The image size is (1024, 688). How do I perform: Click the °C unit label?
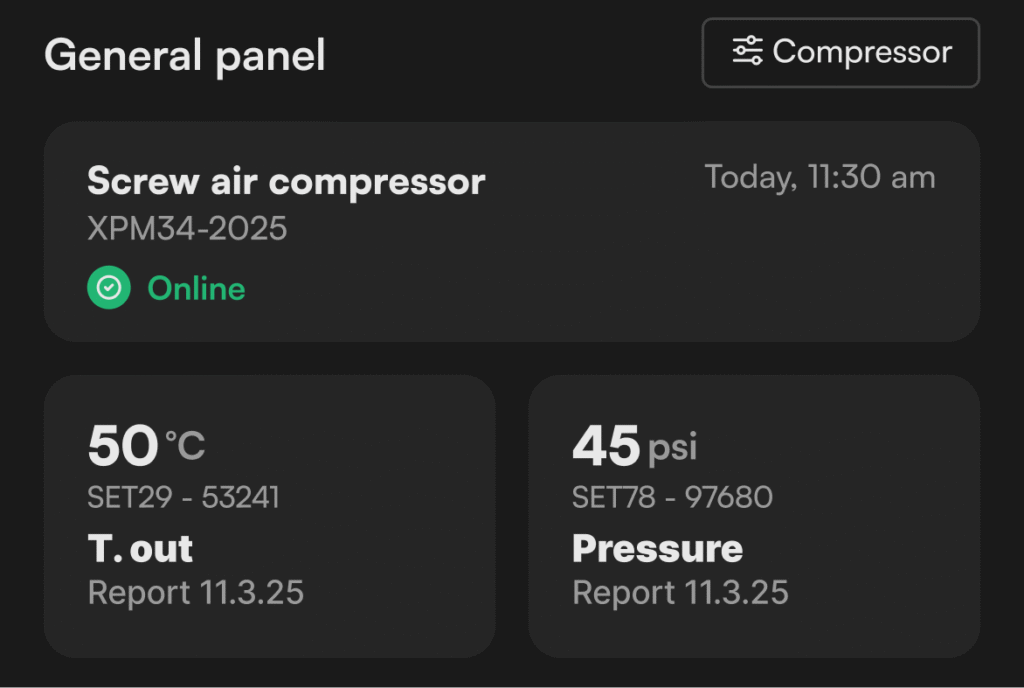pos(185,446)
